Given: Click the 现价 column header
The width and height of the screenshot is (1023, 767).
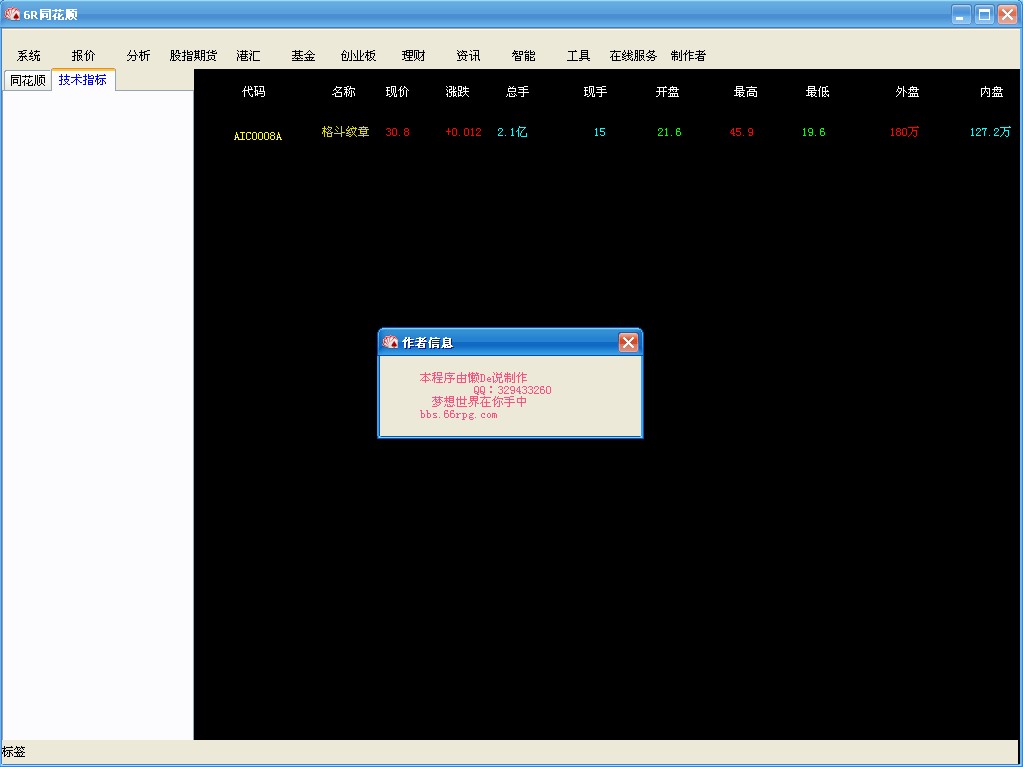Looking at the screenshot, I should [x=397, y=92].
